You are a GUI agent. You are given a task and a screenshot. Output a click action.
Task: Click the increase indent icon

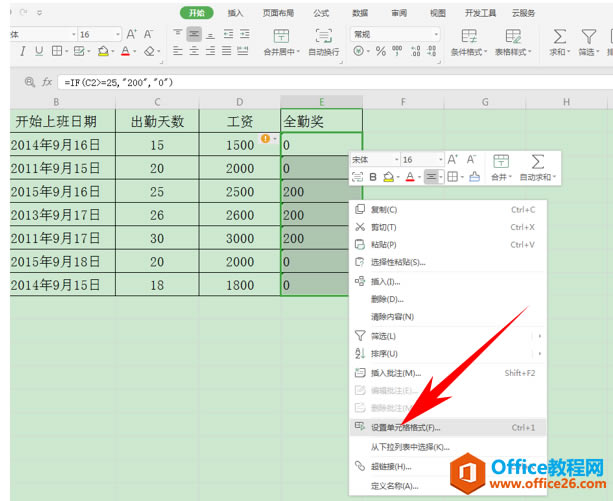(x=245, y=34)
